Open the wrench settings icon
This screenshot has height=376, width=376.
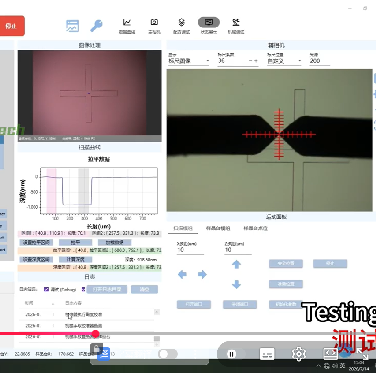click(x=96, y=26)
